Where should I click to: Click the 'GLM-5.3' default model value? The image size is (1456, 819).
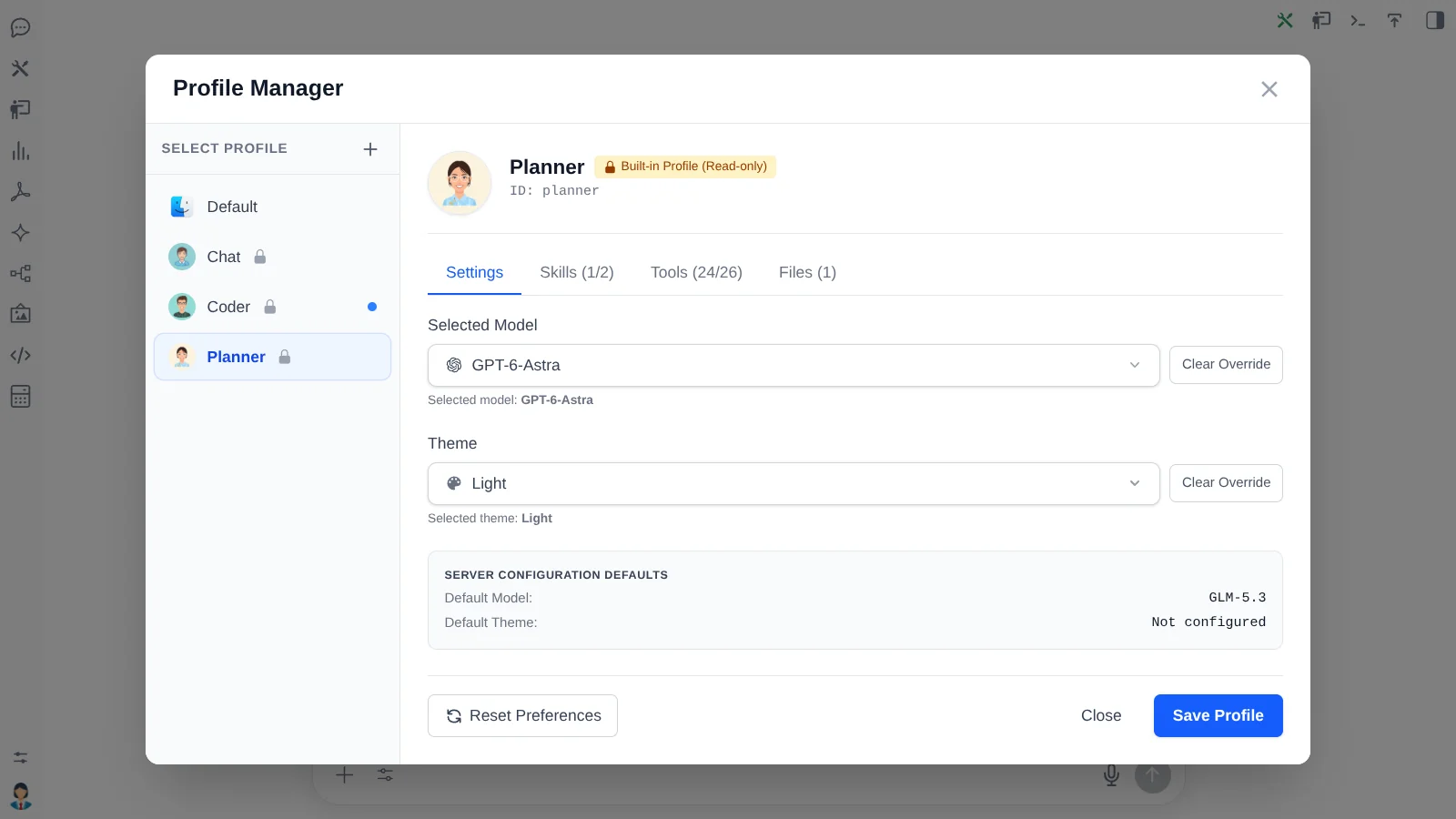coord(1237,598)
